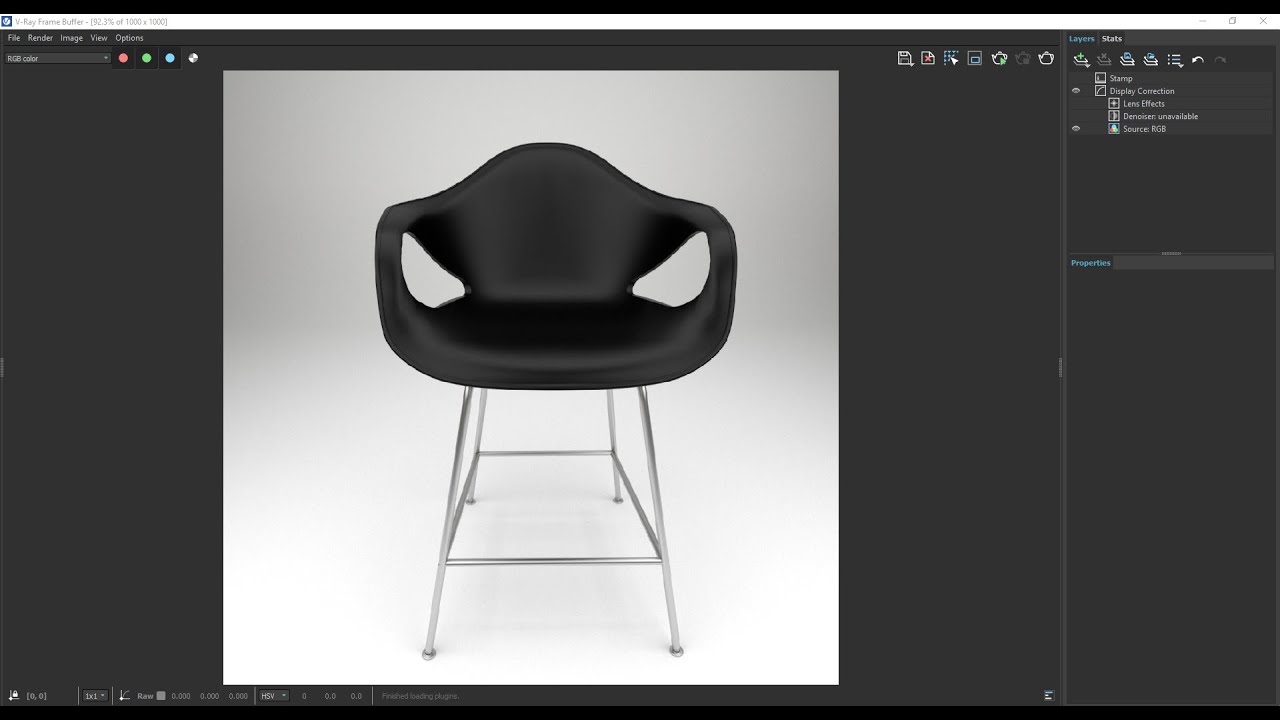Viewport: 1280px width, 720px height.
Task: Switch to the Stats tab
Action: pyautogui.click(x=1112, y=39)
